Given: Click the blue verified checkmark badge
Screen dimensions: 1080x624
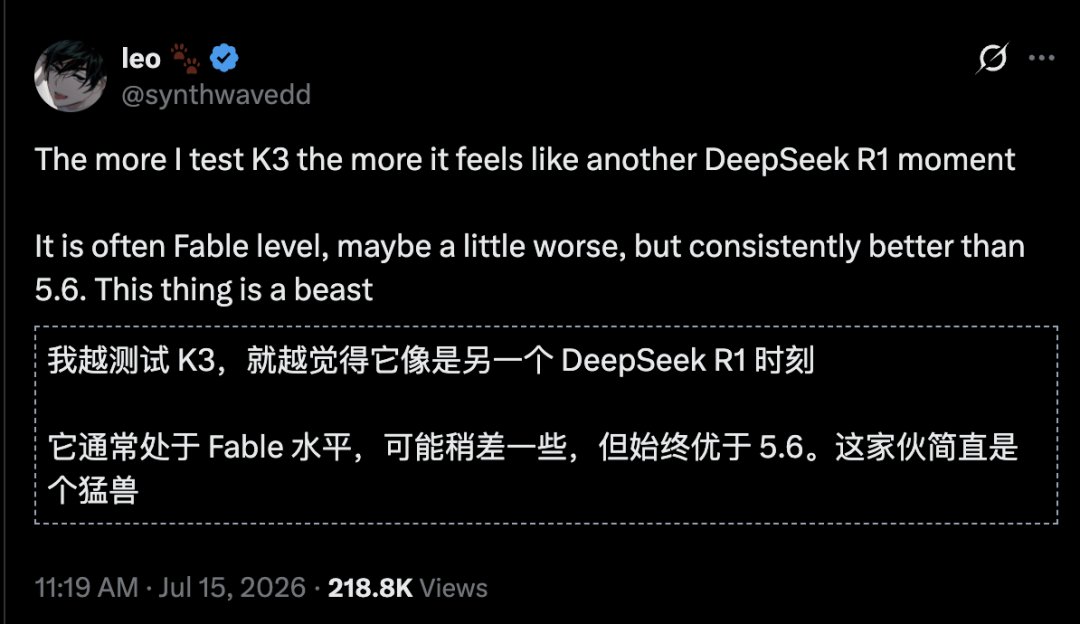Looking at the screenshot, I should tap(224, 58).
